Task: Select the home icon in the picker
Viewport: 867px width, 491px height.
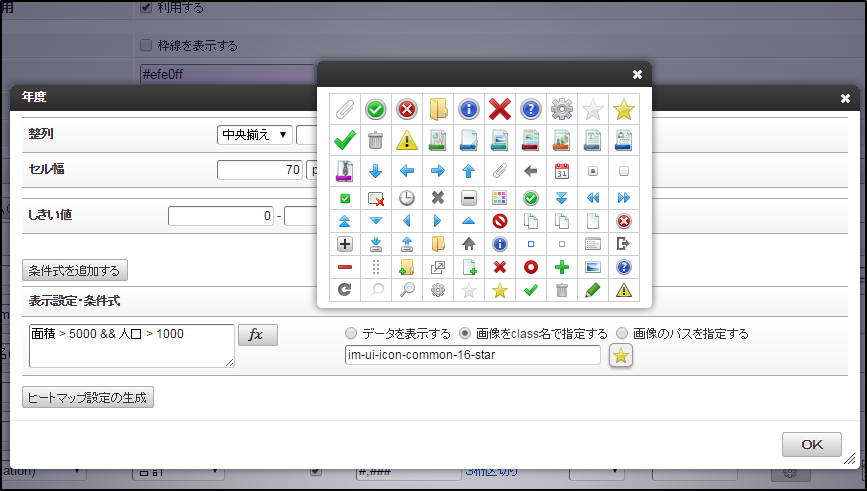Action: [x=468, y=243]
